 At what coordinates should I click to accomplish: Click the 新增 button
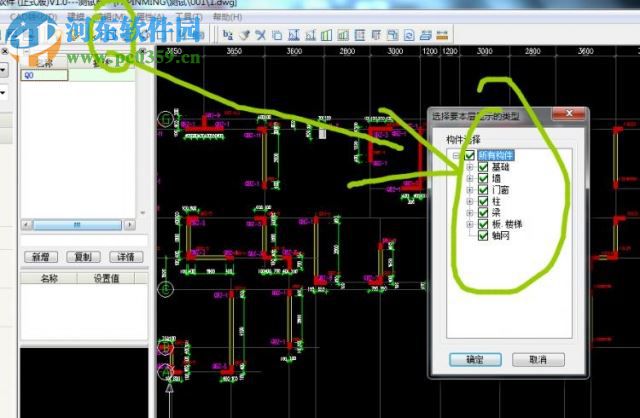point(41,257)
